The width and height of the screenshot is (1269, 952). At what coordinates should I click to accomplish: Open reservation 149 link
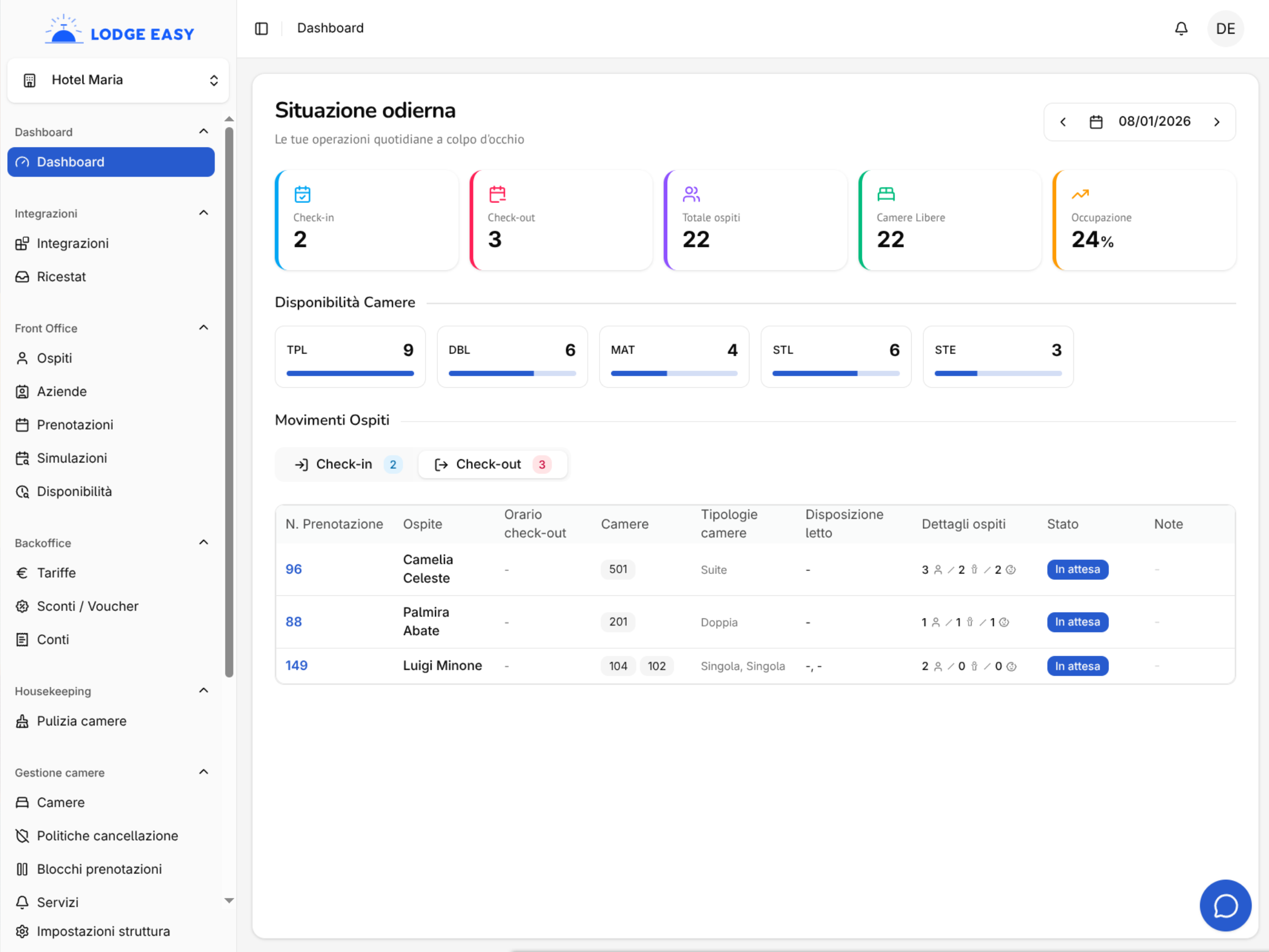coord(296,665)
